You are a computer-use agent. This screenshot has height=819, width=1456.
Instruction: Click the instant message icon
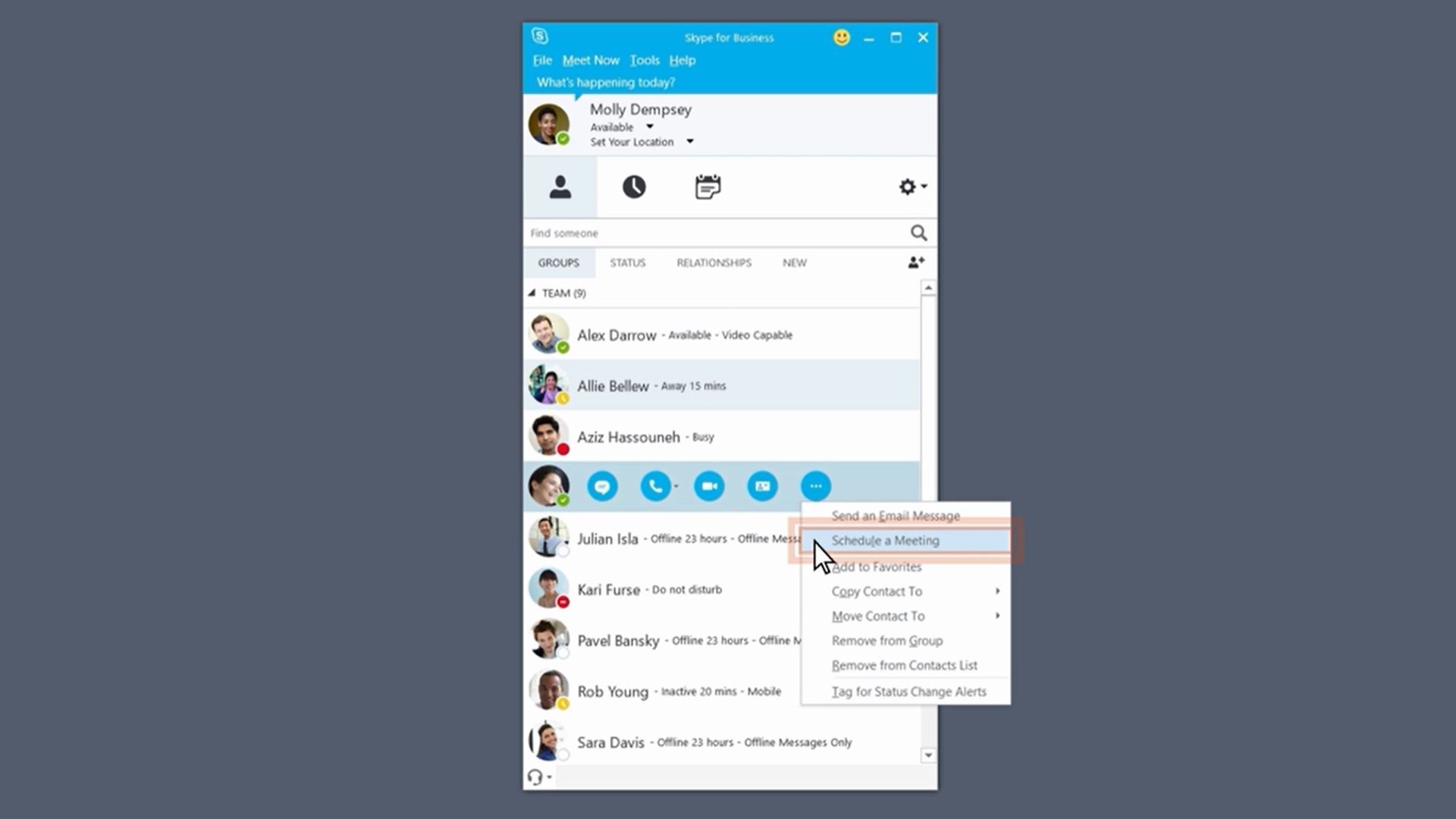[601, 485]
